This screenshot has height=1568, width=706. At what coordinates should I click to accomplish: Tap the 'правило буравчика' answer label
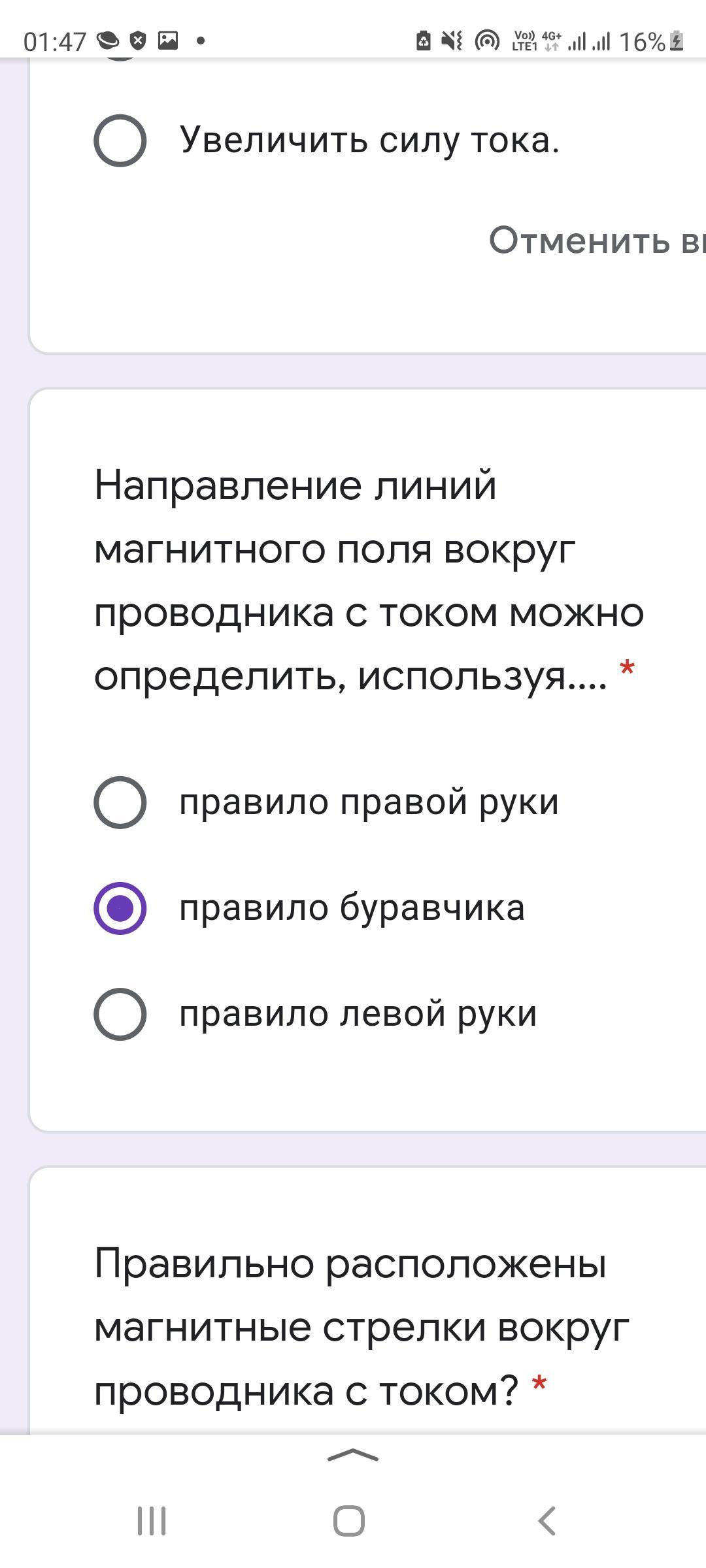tap(352, 908)
